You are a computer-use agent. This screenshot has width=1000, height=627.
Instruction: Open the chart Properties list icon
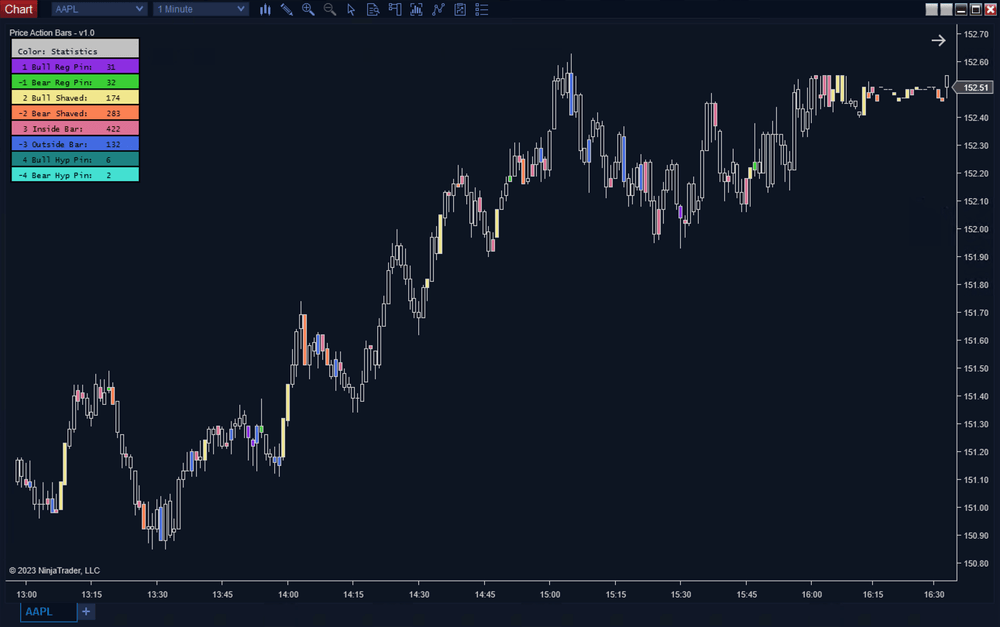481,9
